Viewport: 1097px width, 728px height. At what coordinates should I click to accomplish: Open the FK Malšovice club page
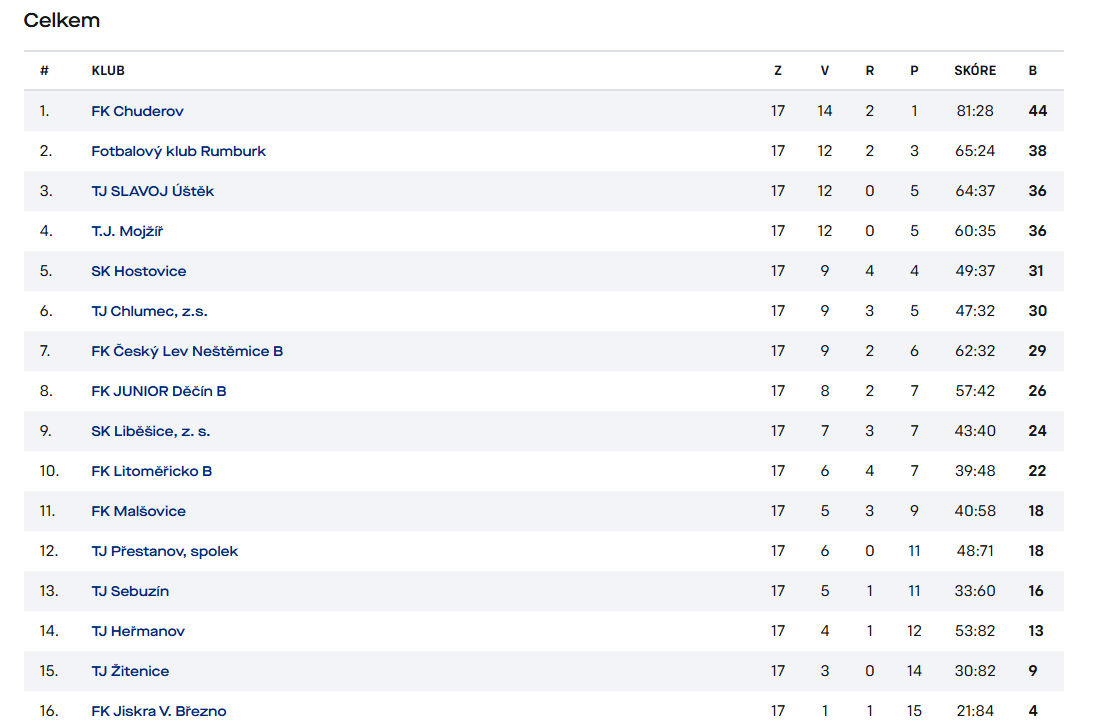[138, 511]
